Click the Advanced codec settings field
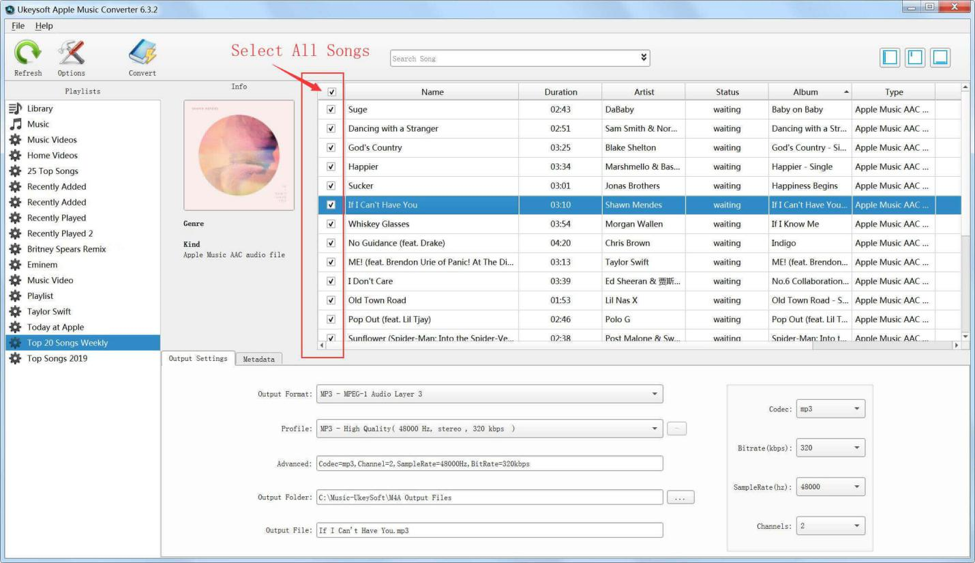 [x=489, y=463]
